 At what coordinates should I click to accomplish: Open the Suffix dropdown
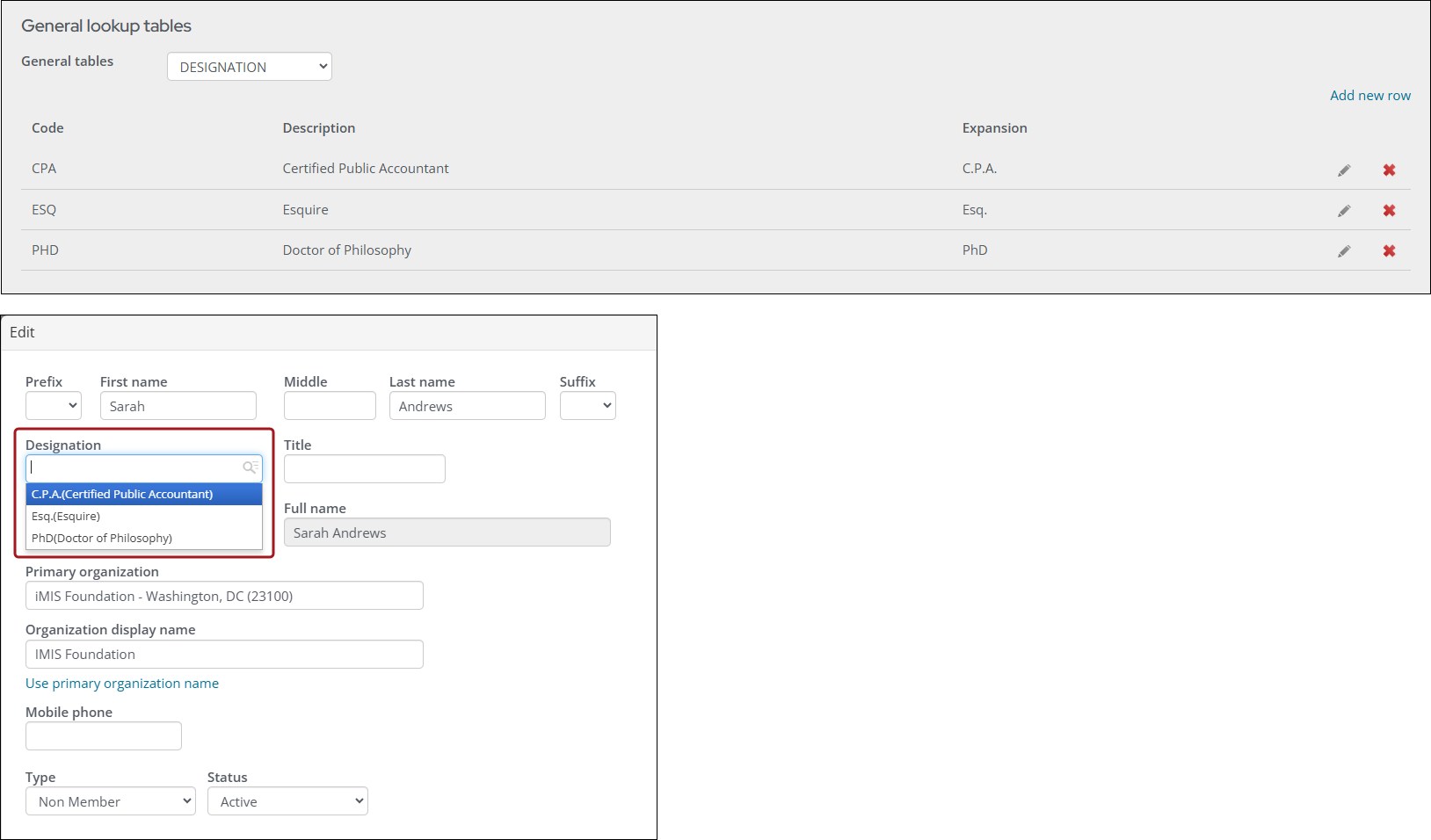click(x=588, y=406)
